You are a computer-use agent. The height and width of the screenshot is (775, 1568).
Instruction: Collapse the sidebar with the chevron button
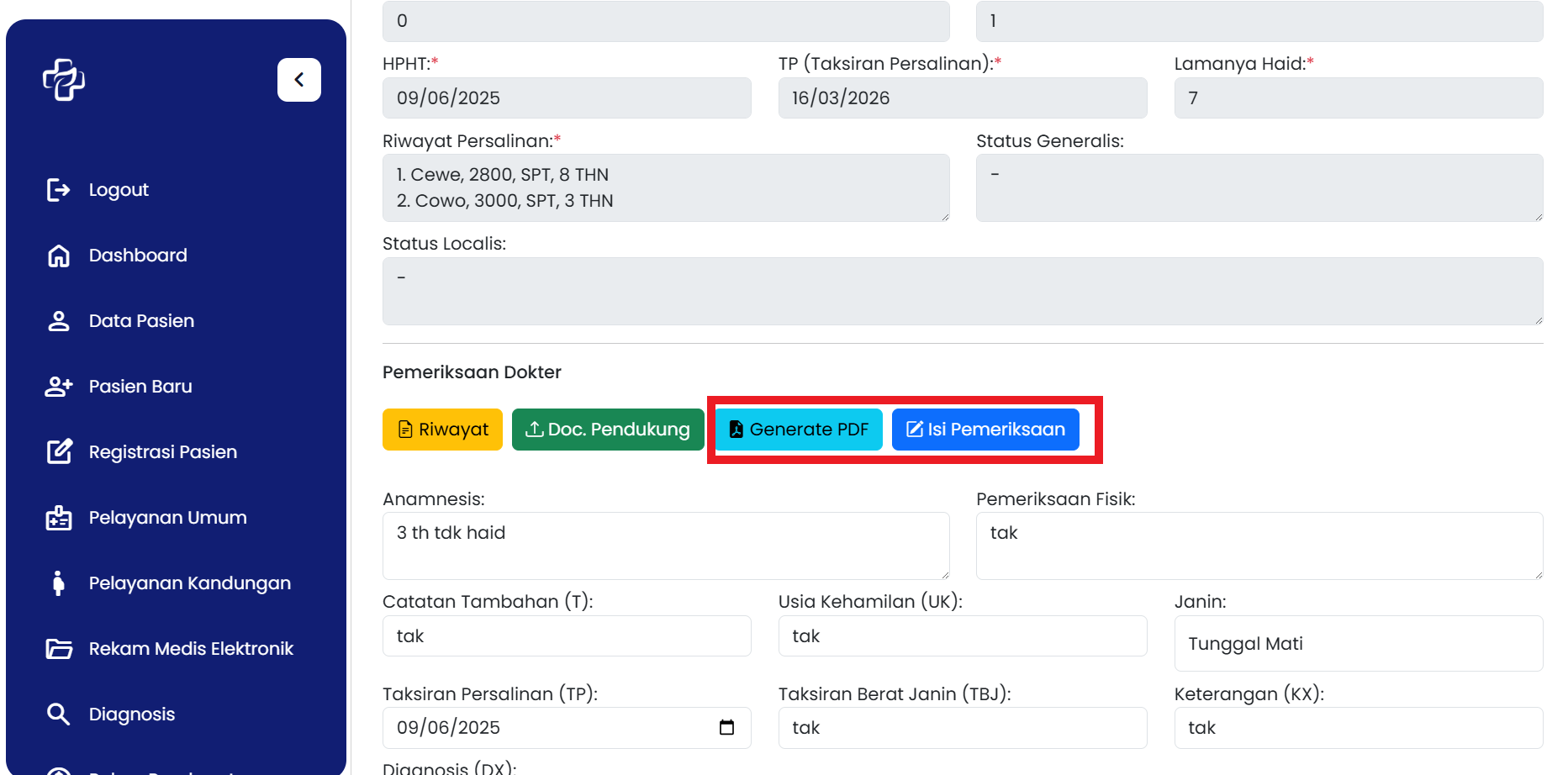click(298, 80)
